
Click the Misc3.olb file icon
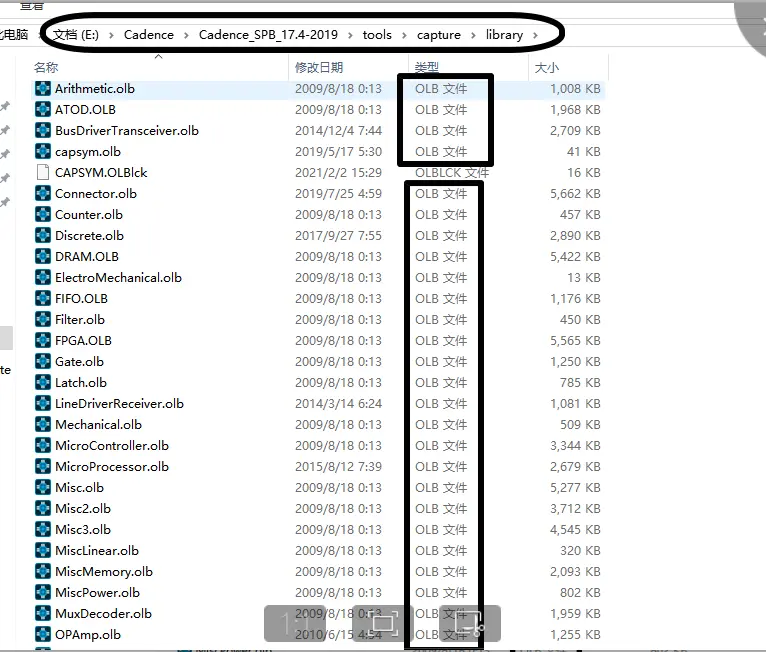(x=43, y=530)
